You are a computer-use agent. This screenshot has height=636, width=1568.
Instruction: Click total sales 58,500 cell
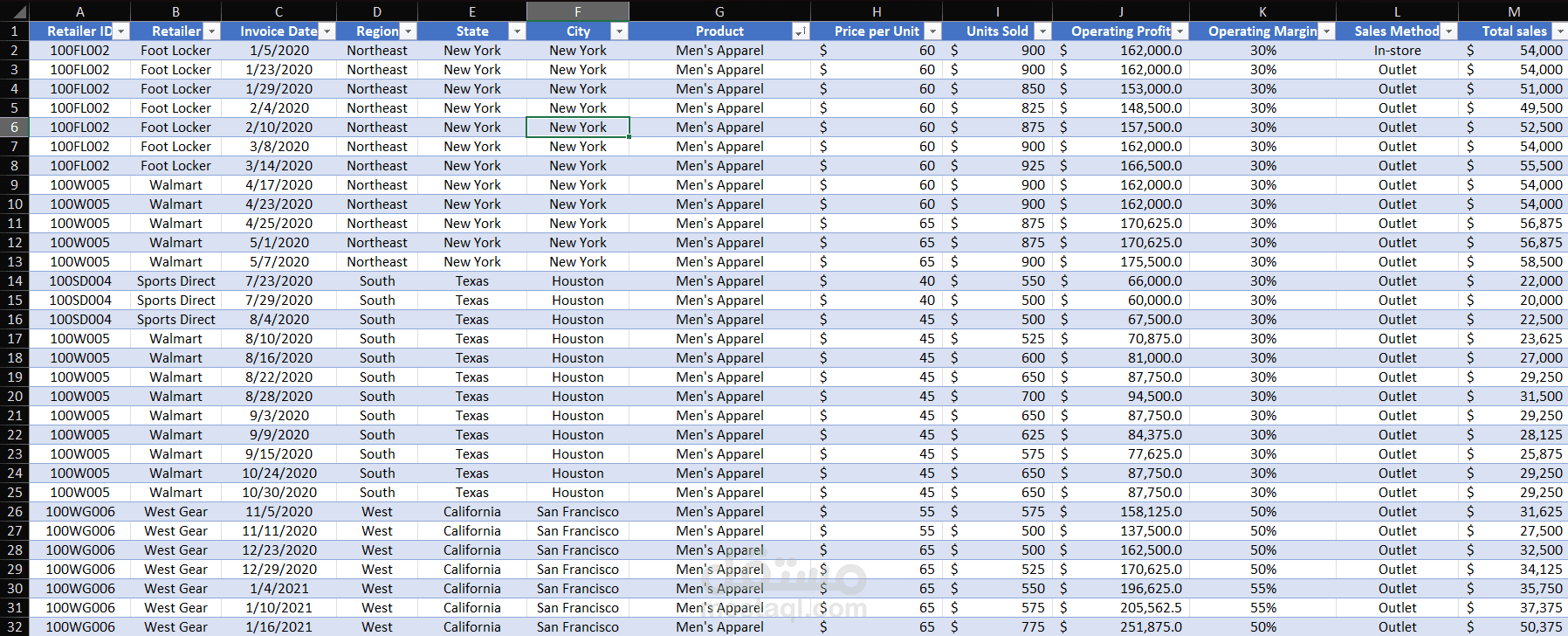coord(1514,261)
